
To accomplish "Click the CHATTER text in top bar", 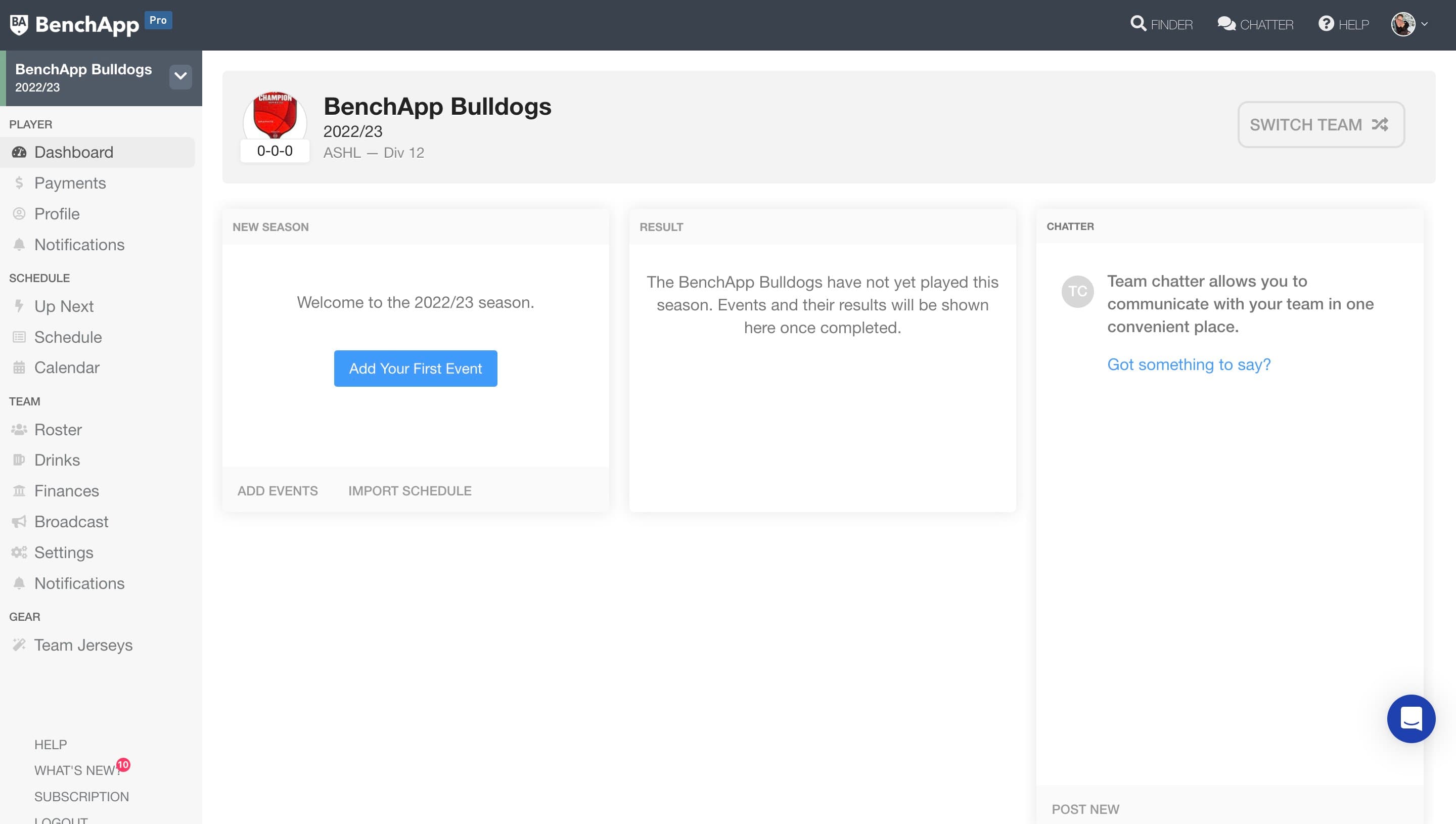I will point(1266,25).
